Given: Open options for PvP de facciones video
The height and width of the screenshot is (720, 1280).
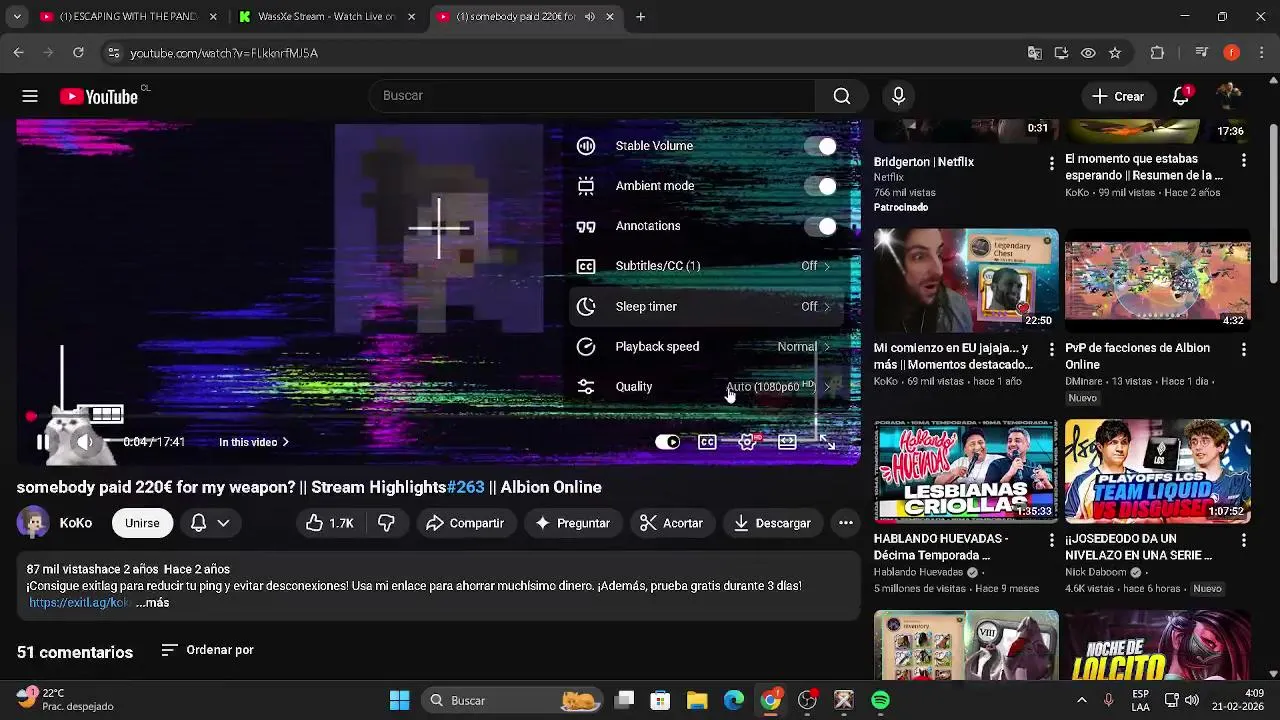Looking at the screenshot, I should (1243, 349).
